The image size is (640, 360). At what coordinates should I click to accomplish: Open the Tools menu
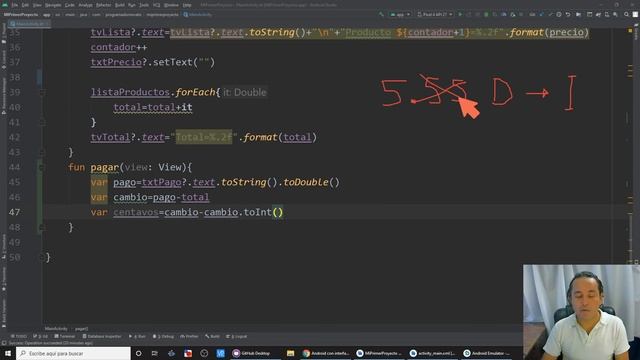[x=144, y=5]
